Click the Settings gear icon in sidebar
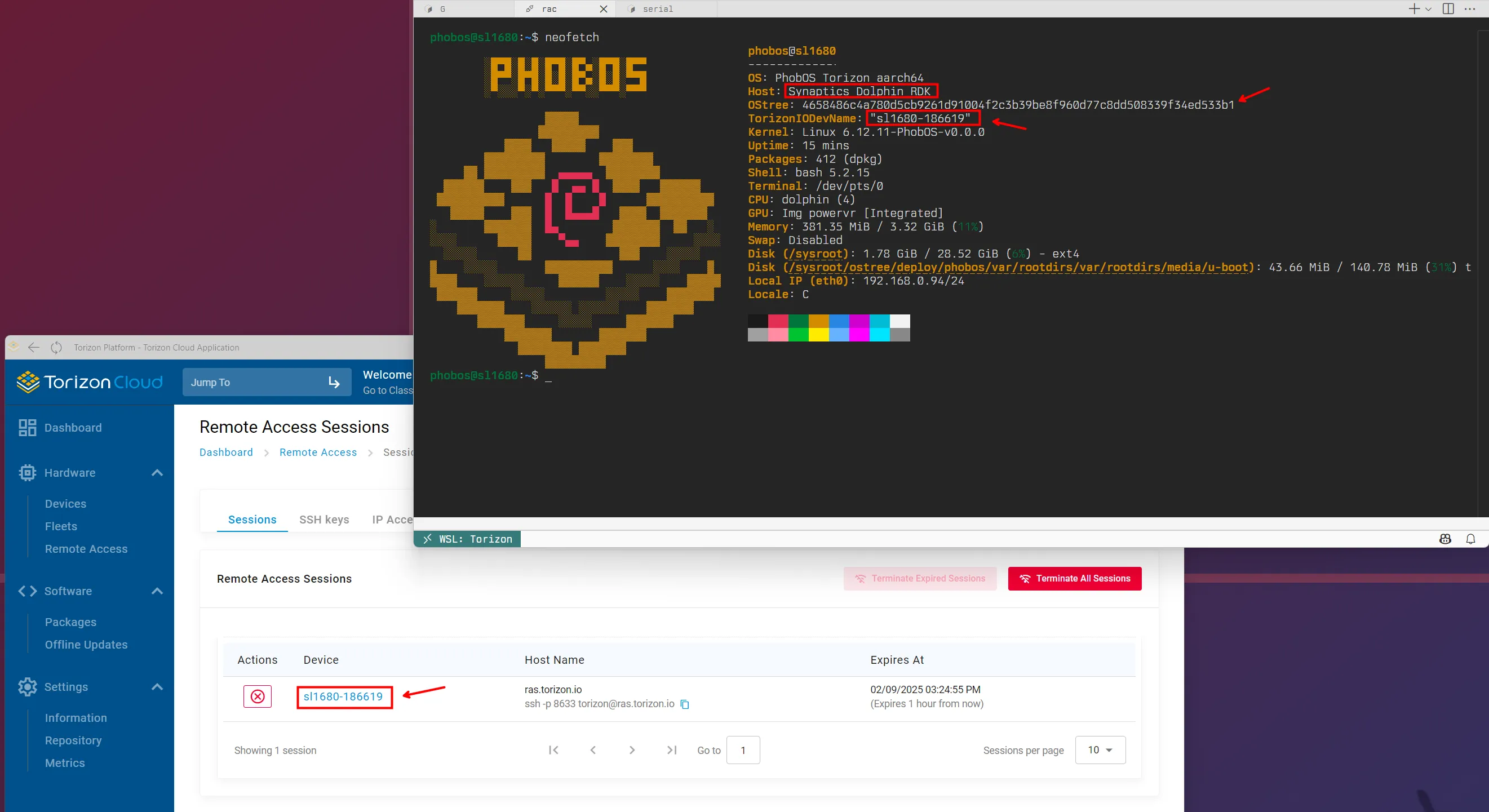1489x812 pixels. coord(27,686)
